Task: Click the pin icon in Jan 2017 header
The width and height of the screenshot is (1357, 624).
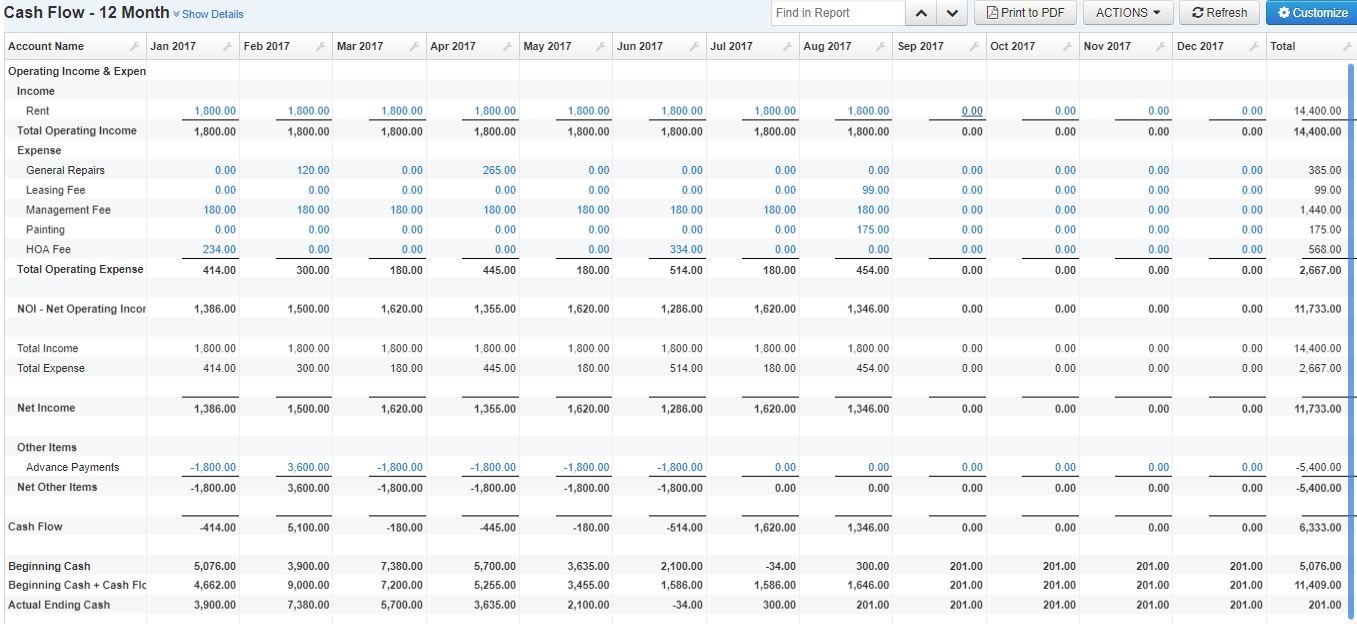Action: (x=227, y=47)
